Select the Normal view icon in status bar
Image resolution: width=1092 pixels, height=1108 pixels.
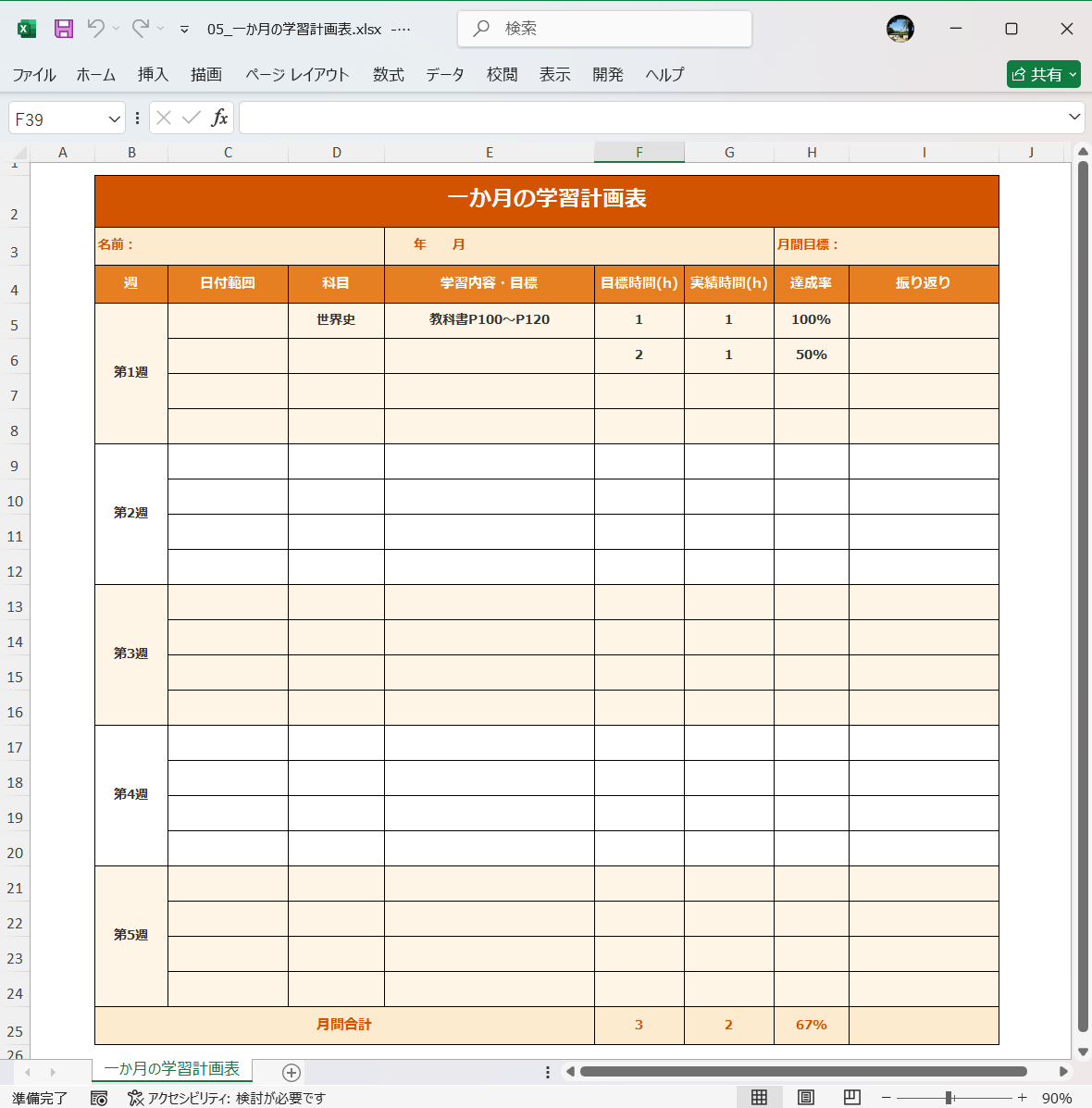pyautogui.click(x=757, y=1097)
